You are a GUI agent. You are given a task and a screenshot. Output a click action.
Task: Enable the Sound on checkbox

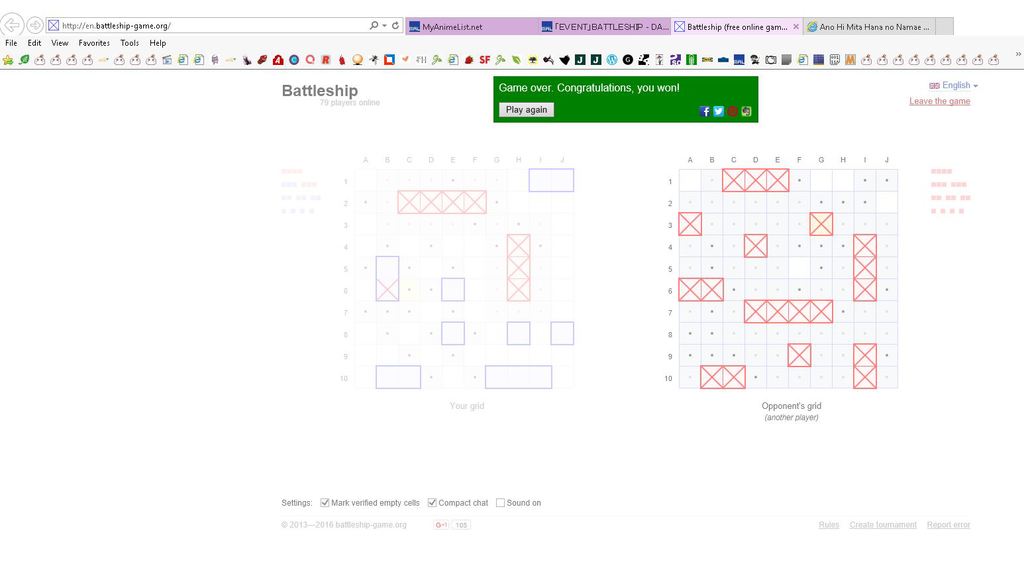point(500,503)
